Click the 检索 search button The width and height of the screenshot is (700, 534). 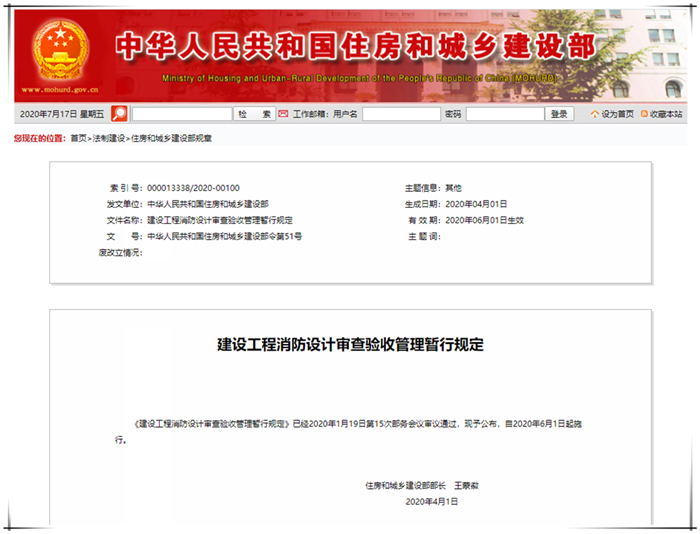[254, 114]
